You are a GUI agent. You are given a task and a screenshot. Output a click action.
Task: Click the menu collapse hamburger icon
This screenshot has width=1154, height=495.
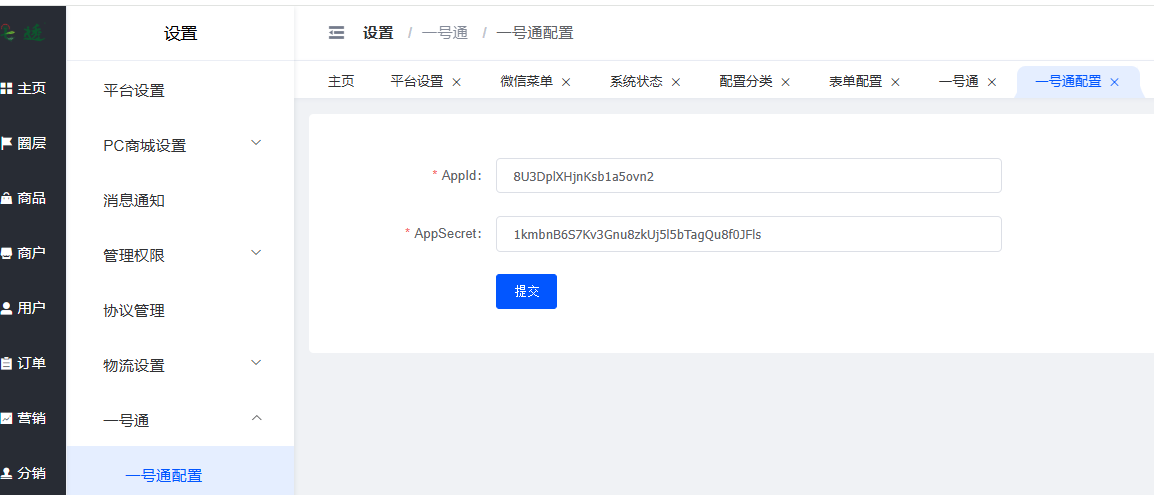336,33
